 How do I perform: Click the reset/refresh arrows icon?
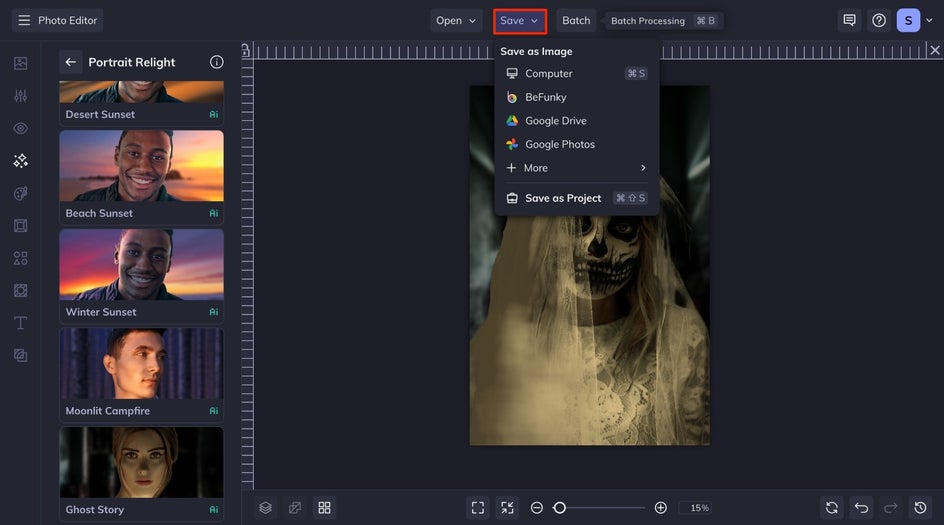(832, 508)
